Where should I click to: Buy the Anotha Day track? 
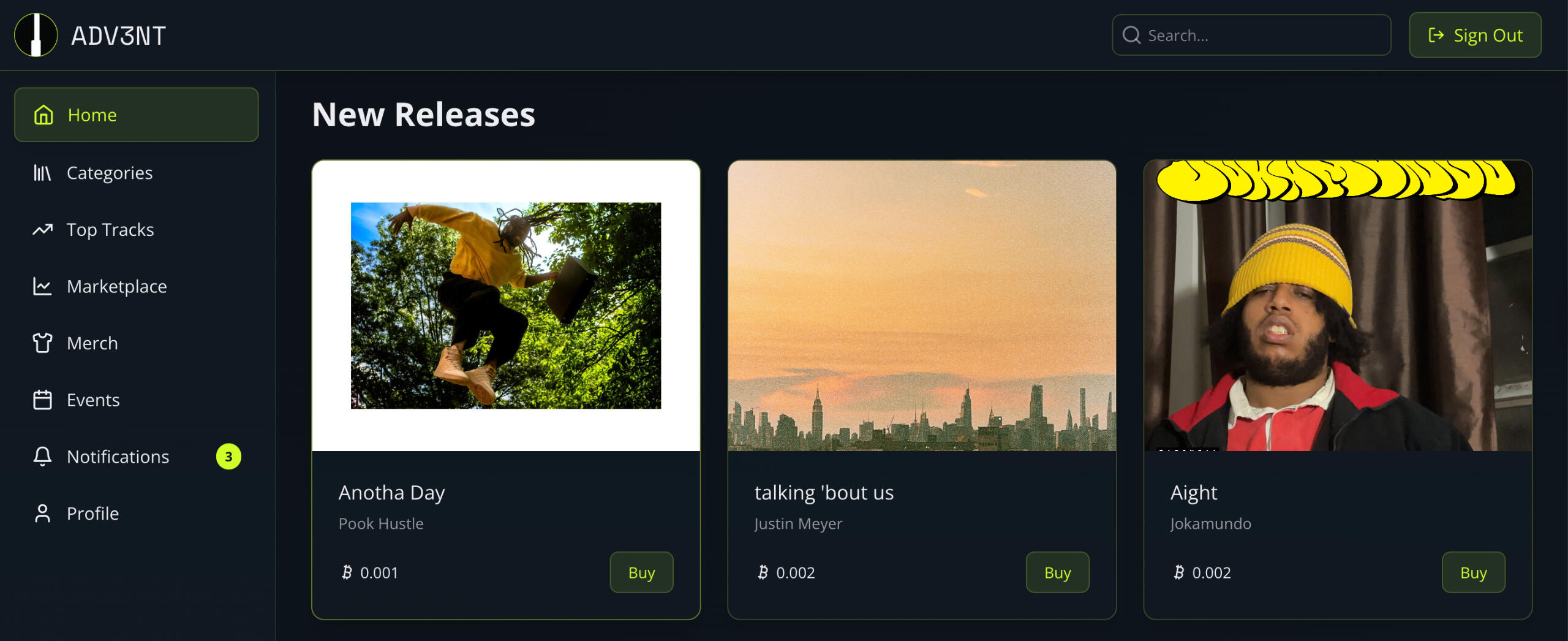click(641, 572)
